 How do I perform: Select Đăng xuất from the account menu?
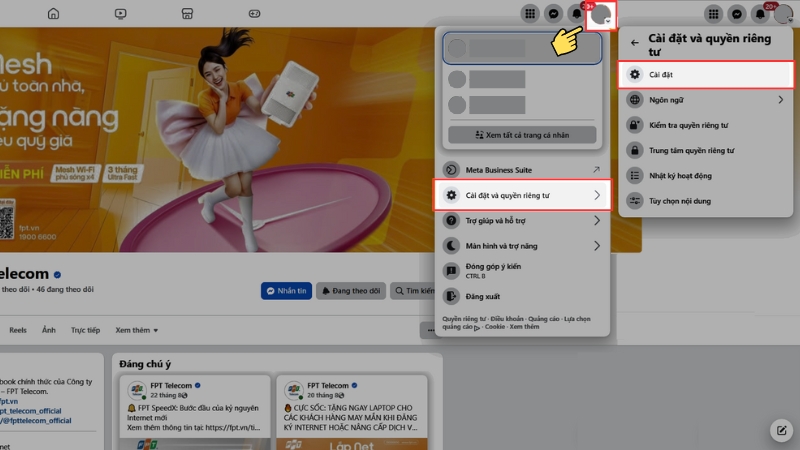pos(483,296)
